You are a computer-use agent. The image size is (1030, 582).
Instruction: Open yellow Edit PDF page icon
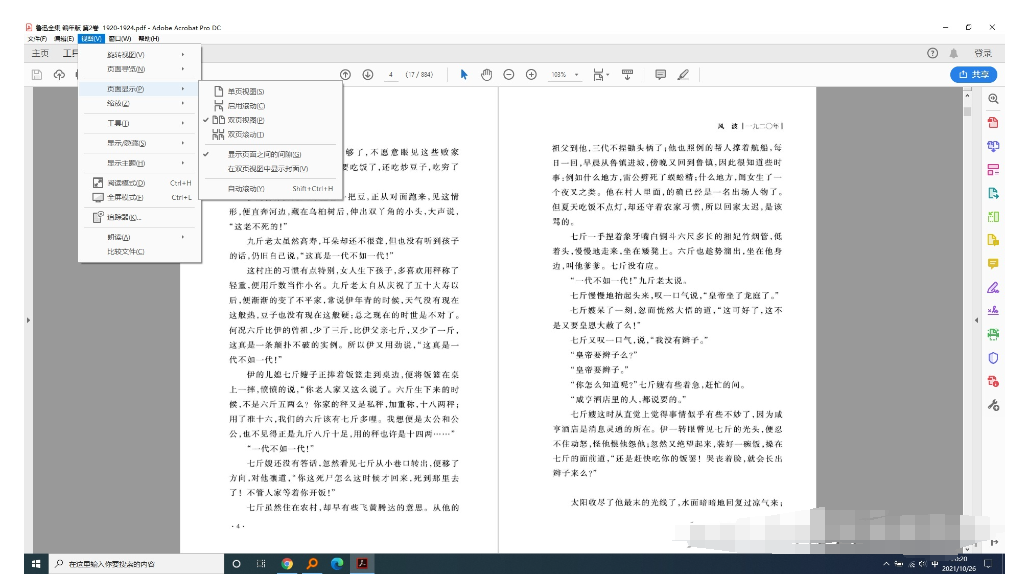pos(993,240)
